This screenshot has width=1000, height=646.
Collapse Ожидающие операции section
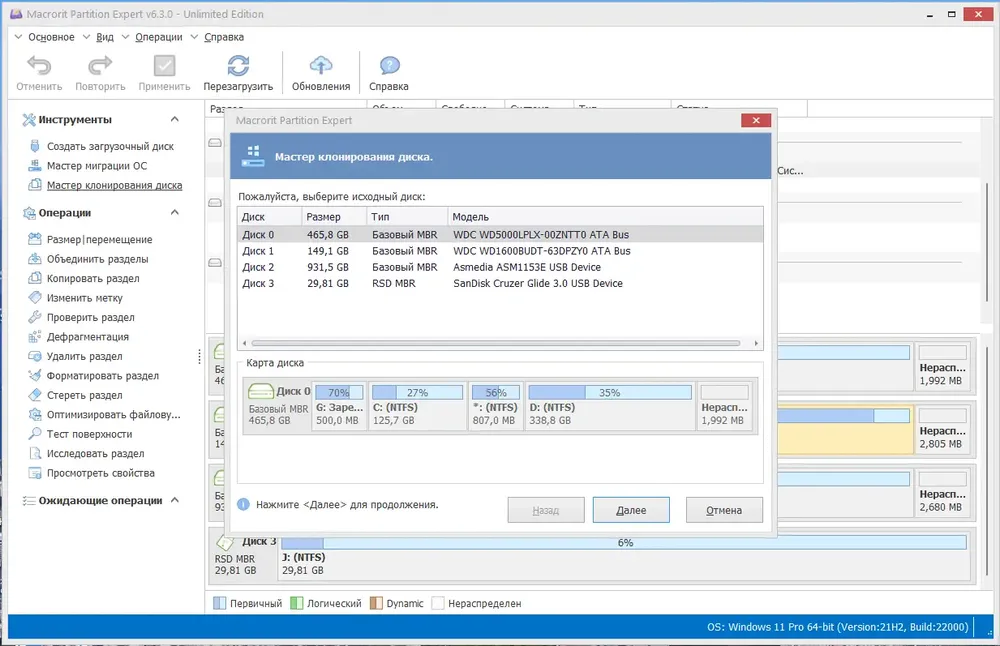(175, 500)
